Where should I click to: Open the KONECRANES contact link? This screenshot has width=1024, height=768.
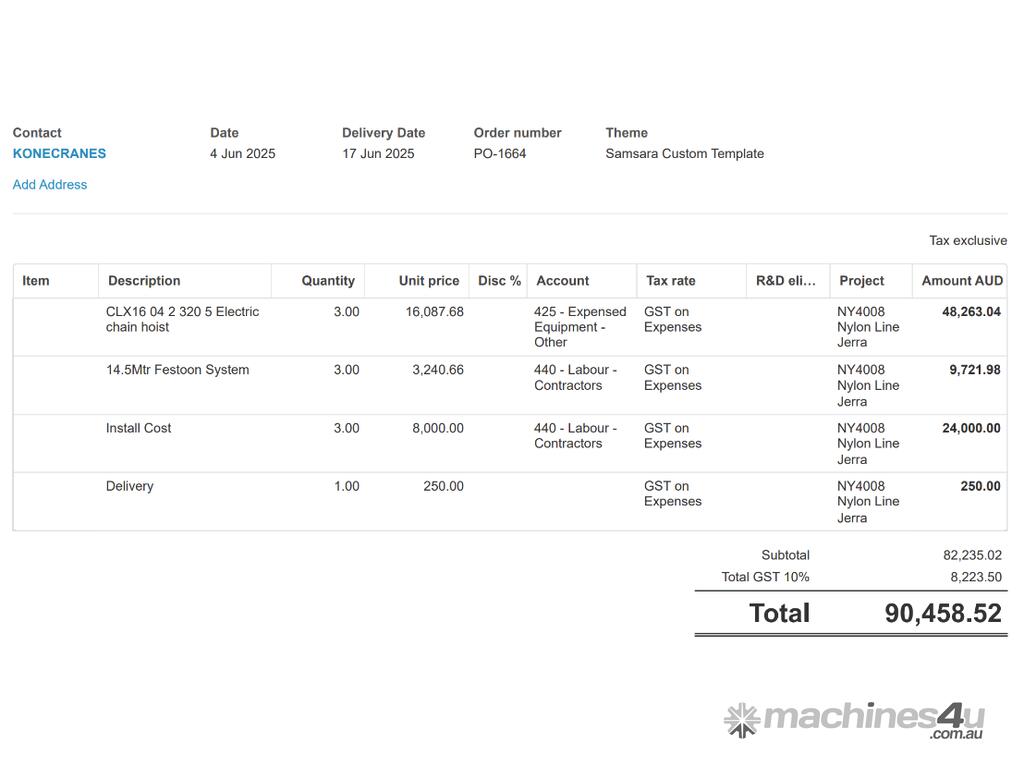point(59,154)
